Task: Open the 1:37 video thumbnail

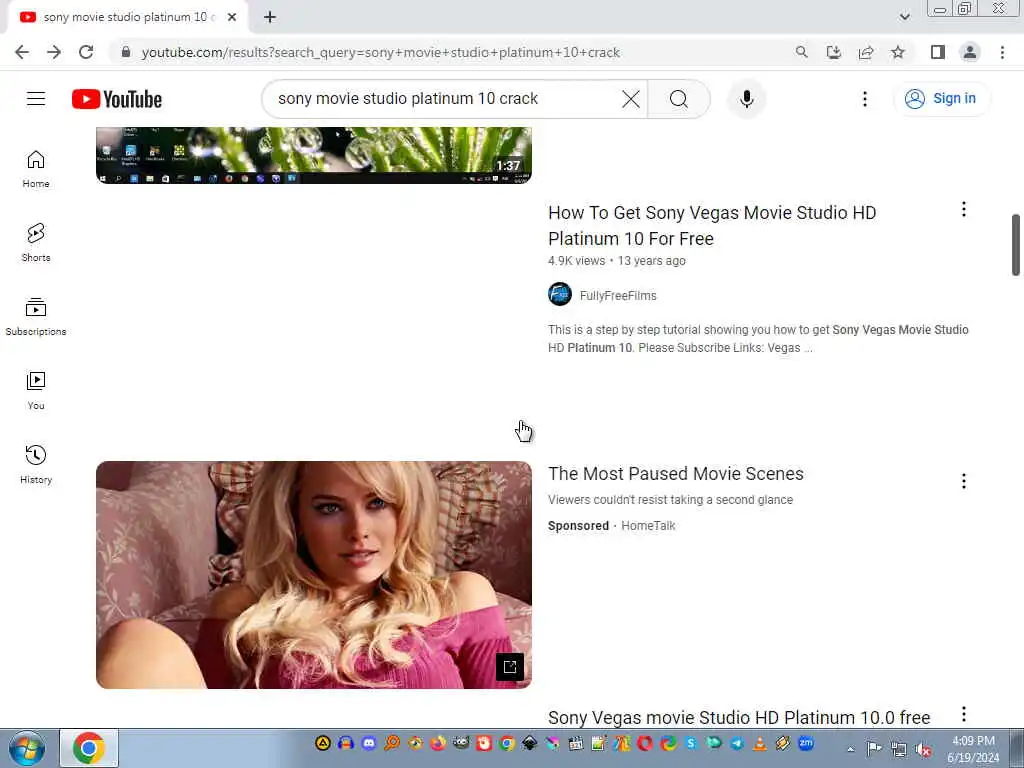Action: [x=313, y=155]
